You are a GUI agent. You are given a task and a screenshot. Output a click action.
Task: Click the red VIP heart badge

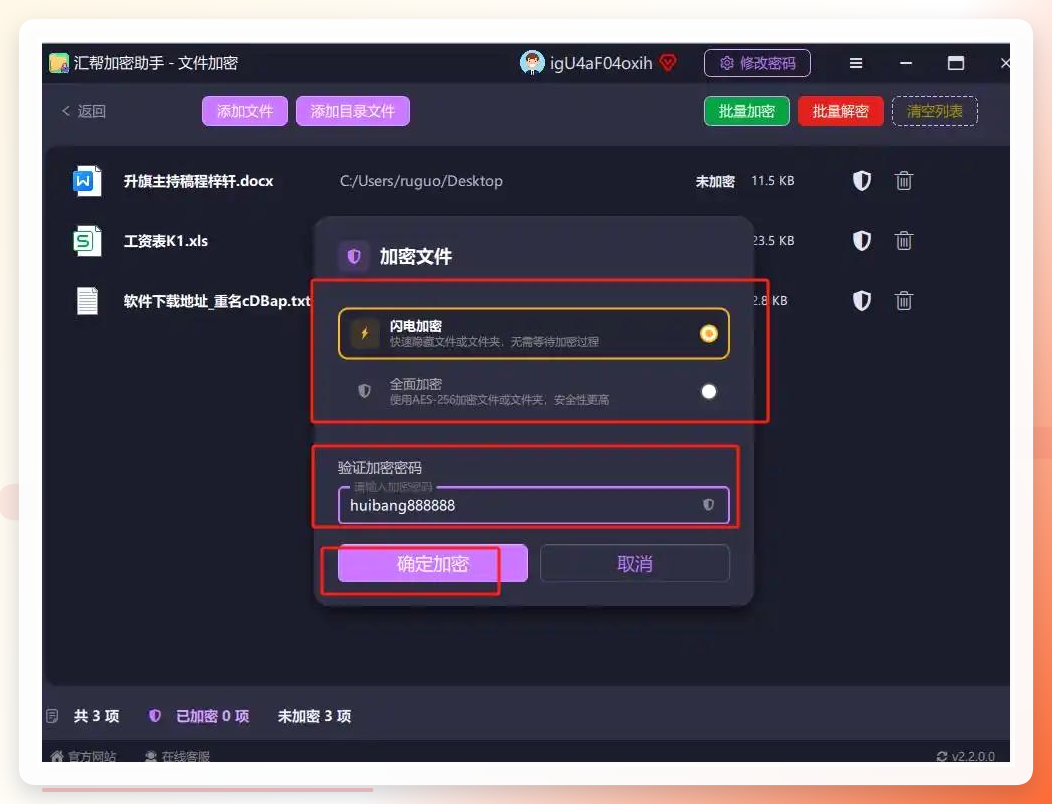pos(668,63)
